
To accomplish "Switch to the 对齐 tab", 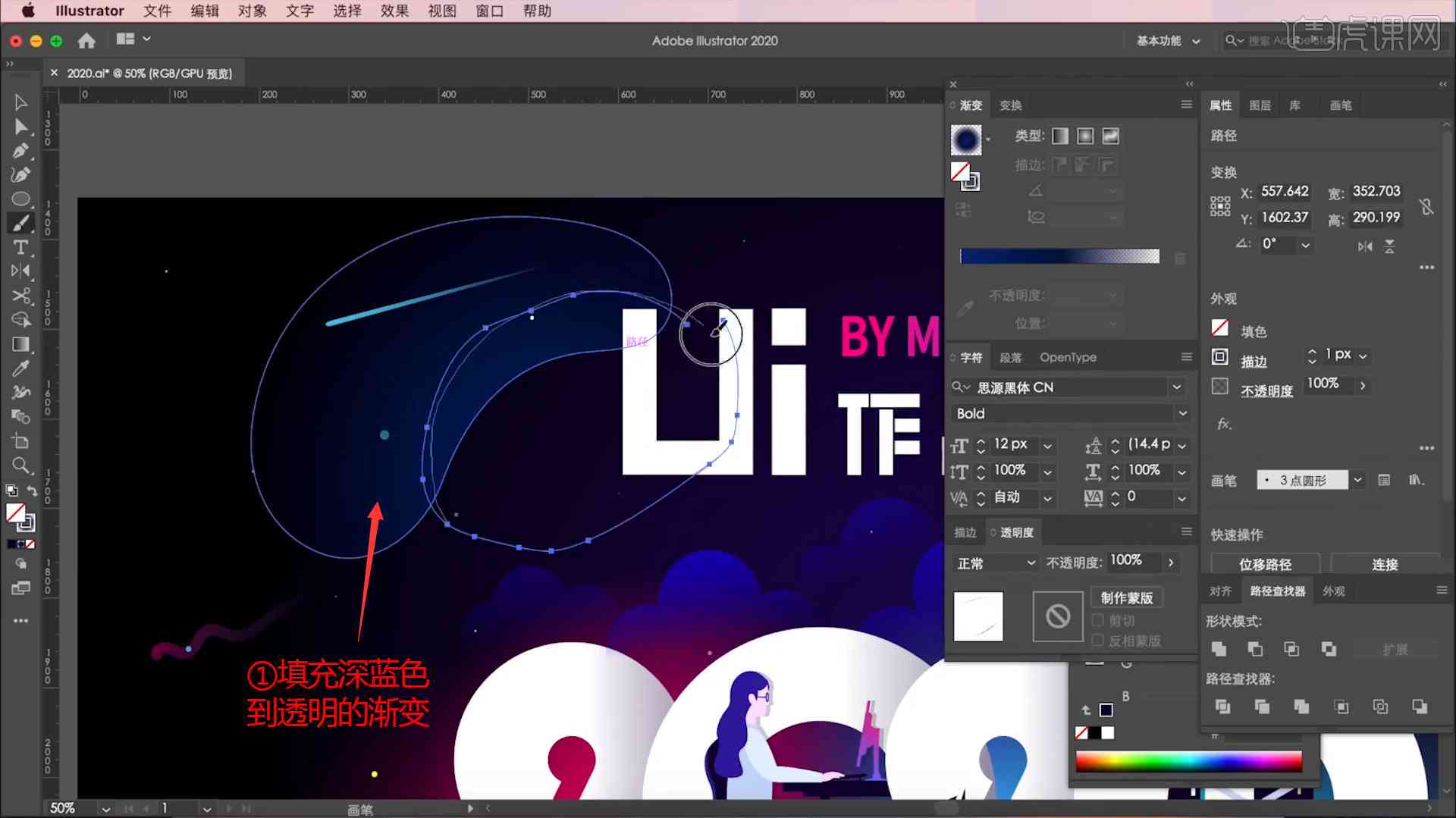I will coord(1220,591).
